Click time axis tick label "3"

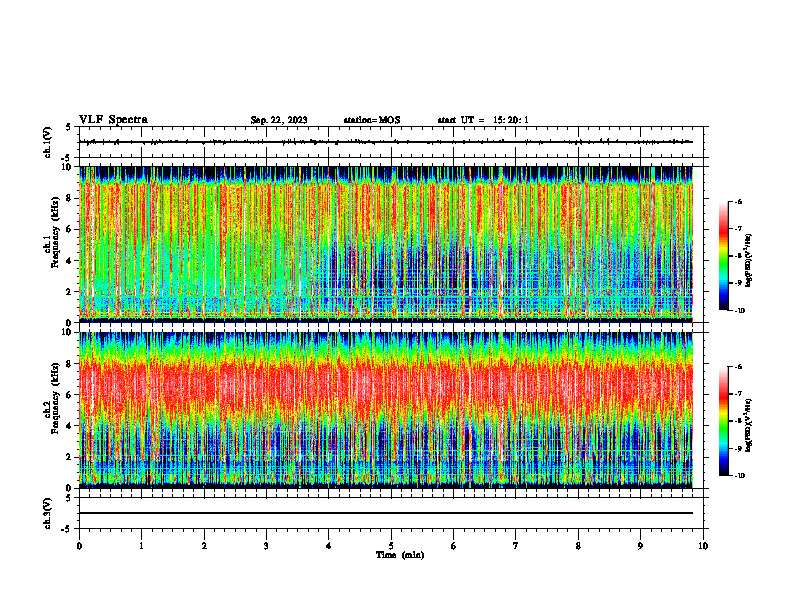pyautogui.click(x=266, y=546)
